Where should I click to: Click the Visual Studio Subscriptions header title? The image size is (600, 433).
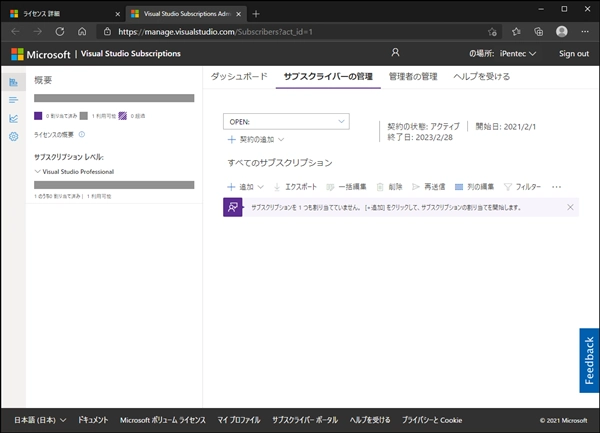pyautogui.click(x=130, y=54)
